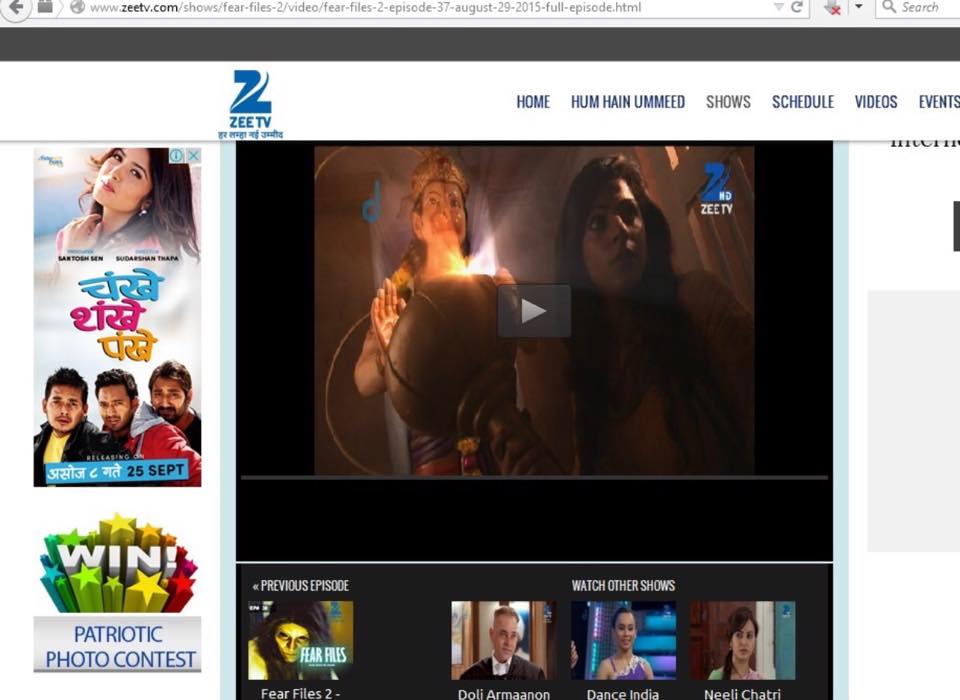
Task: Open the SHOWS menu item
Action: pyautogui.click(x=728, y=102)
